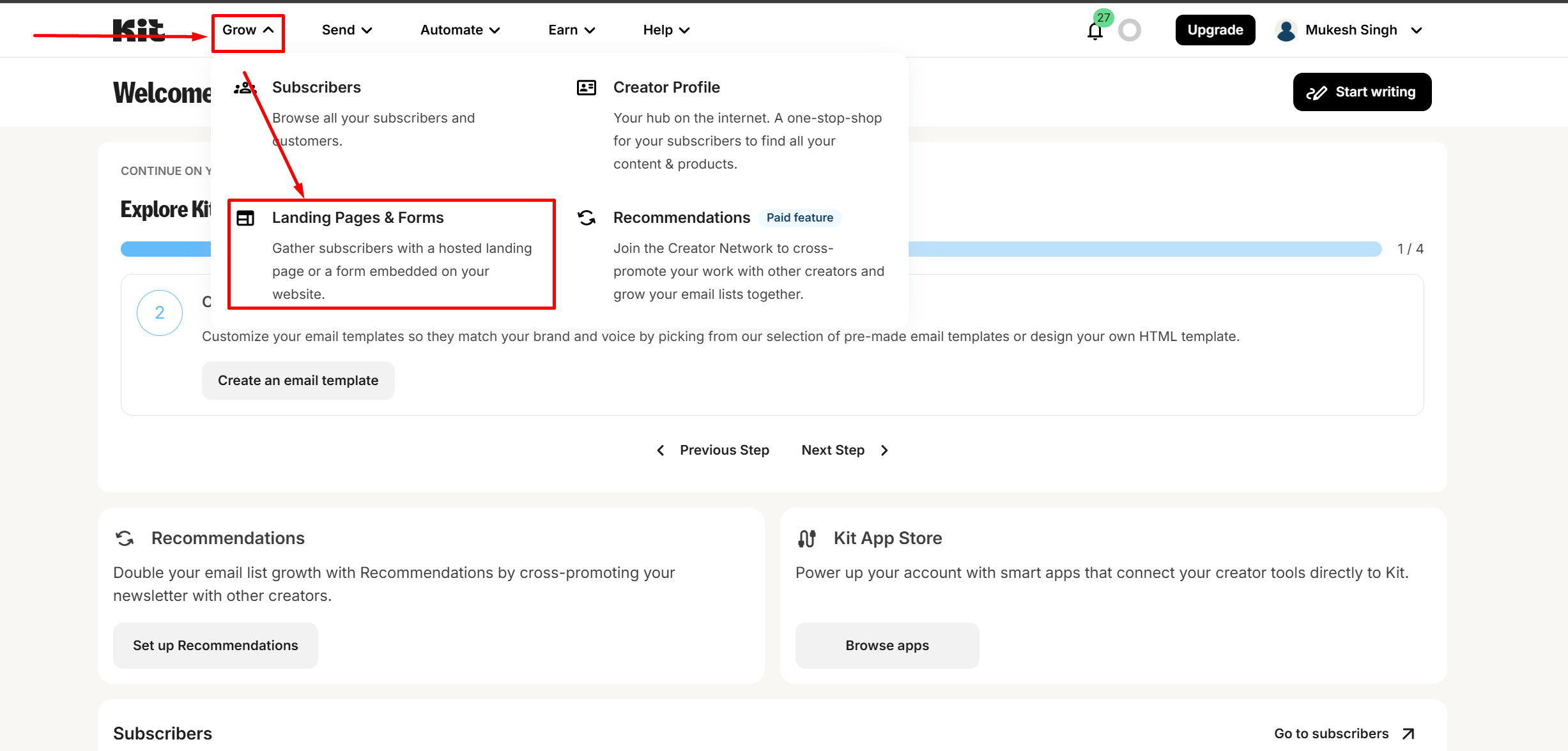Image resolution: width=1568 pixels, height=751 pixels.
Task: Click the notification bell icon
Action: pos(1095,31)
